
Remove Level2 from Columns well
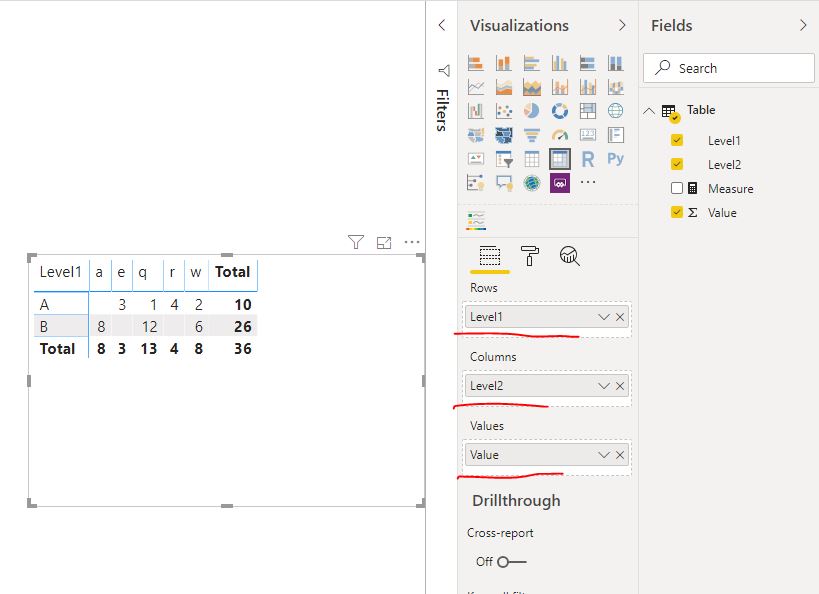(x=620, y=386)
